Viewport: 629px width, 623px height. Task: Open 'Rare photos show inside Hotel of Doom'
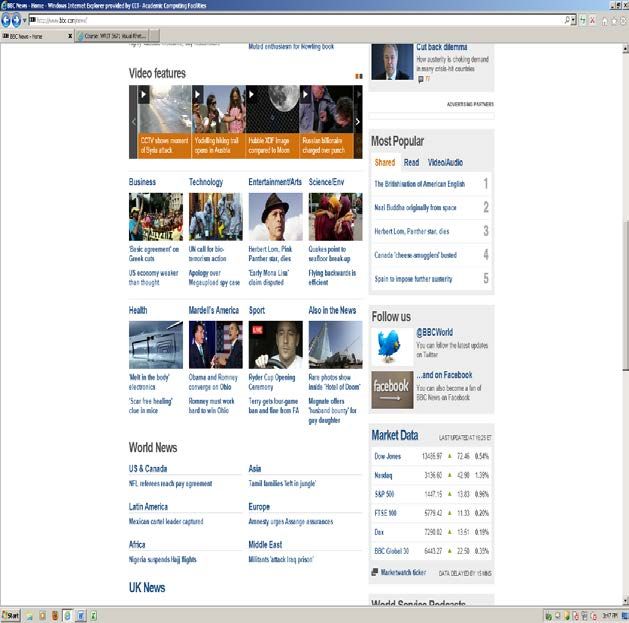334,382
